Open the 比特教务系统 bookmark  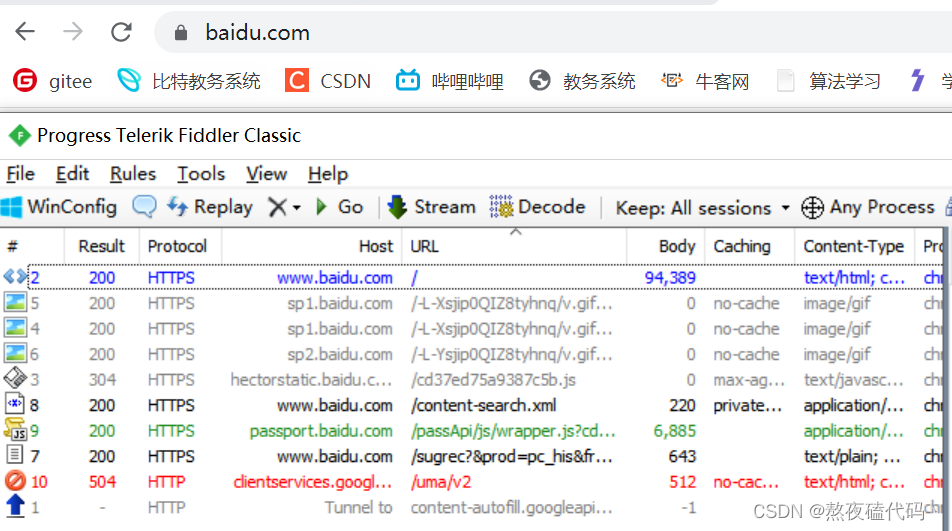coord(189,81)
